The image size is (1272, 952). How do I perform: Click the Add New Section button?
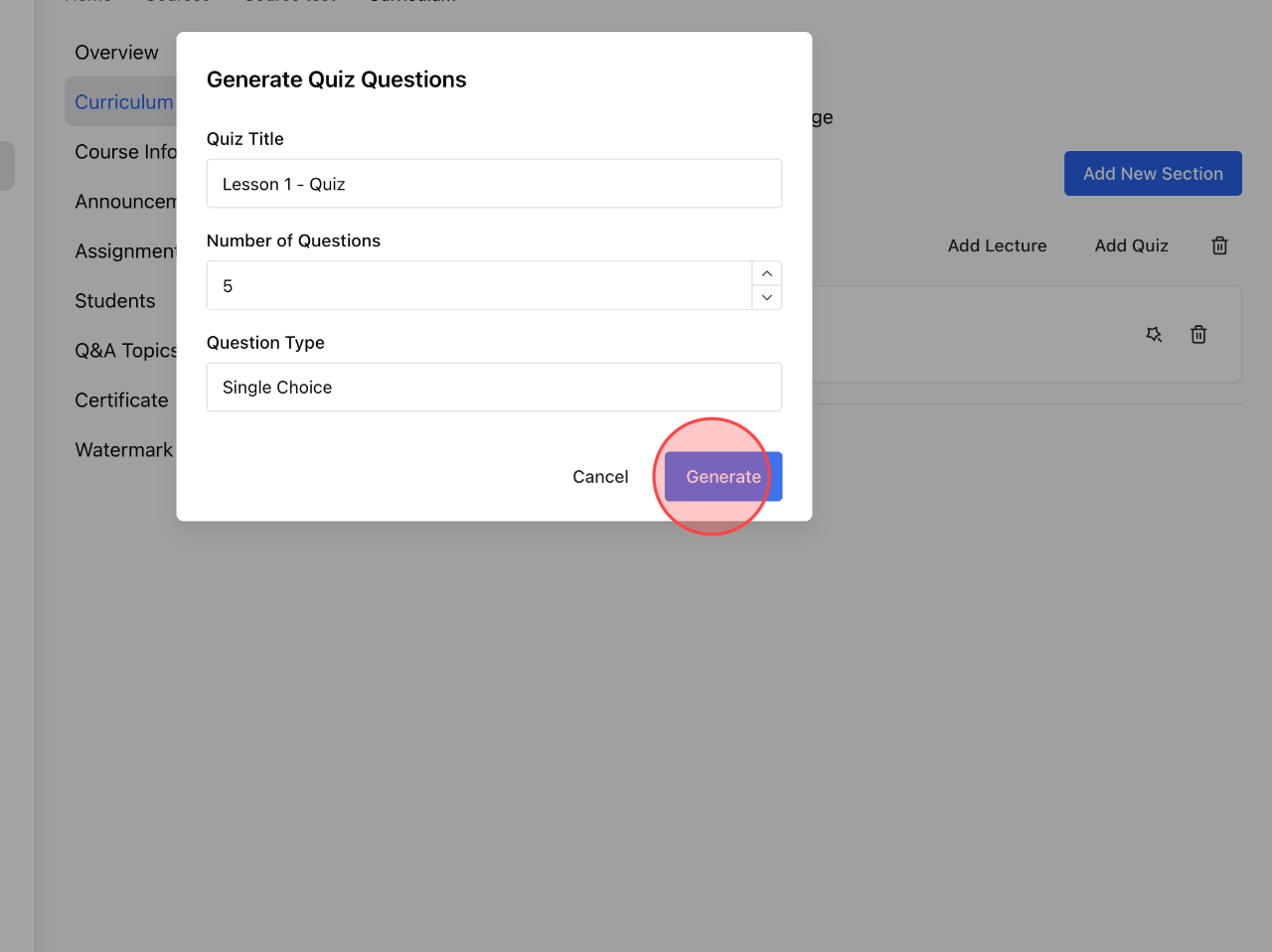1153,174
